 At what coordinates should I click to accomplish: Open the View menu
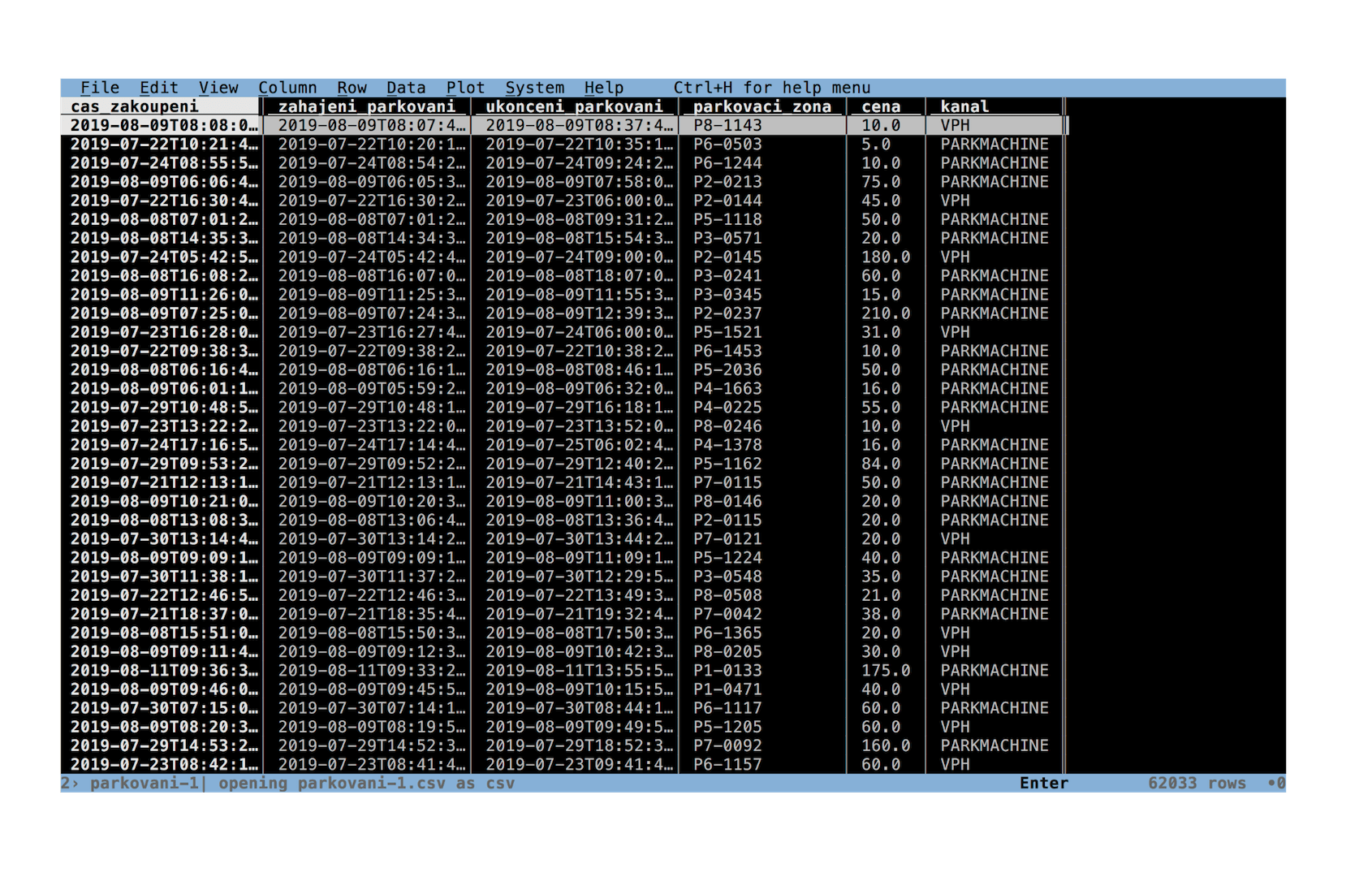tap(218, 88)
